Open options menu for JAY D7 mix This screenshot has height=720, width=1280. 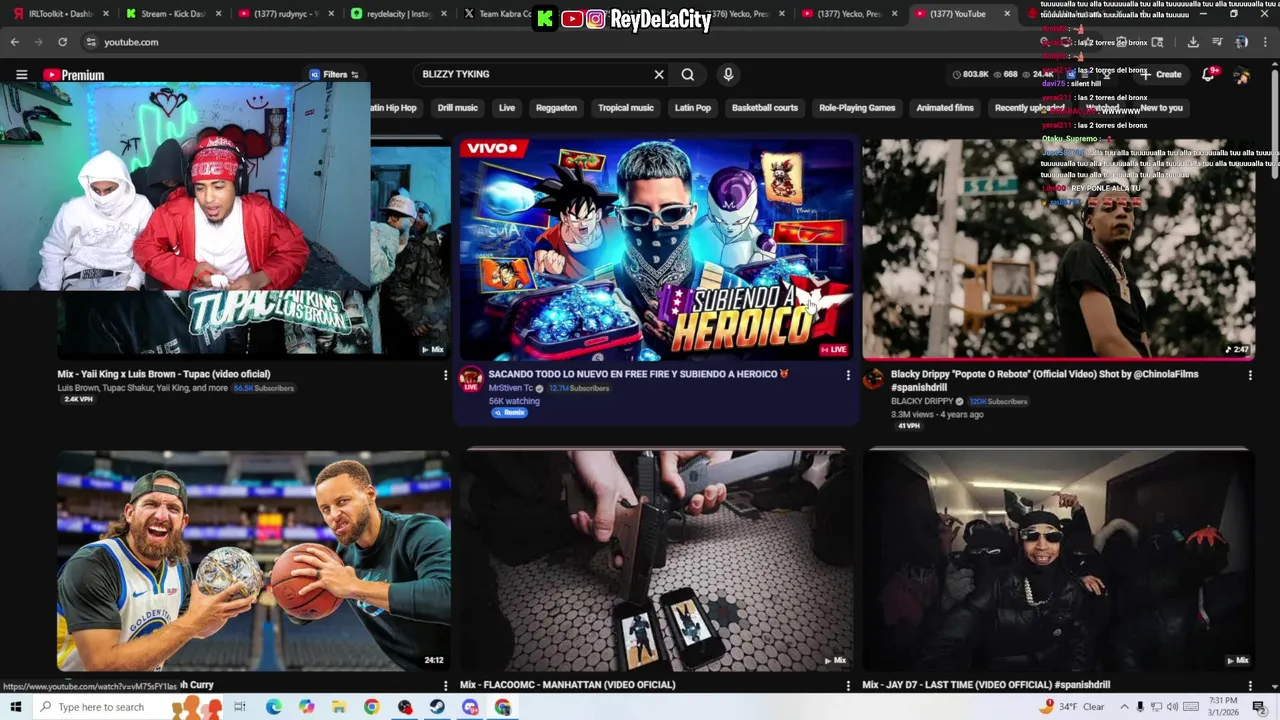tap(1250, 685)
